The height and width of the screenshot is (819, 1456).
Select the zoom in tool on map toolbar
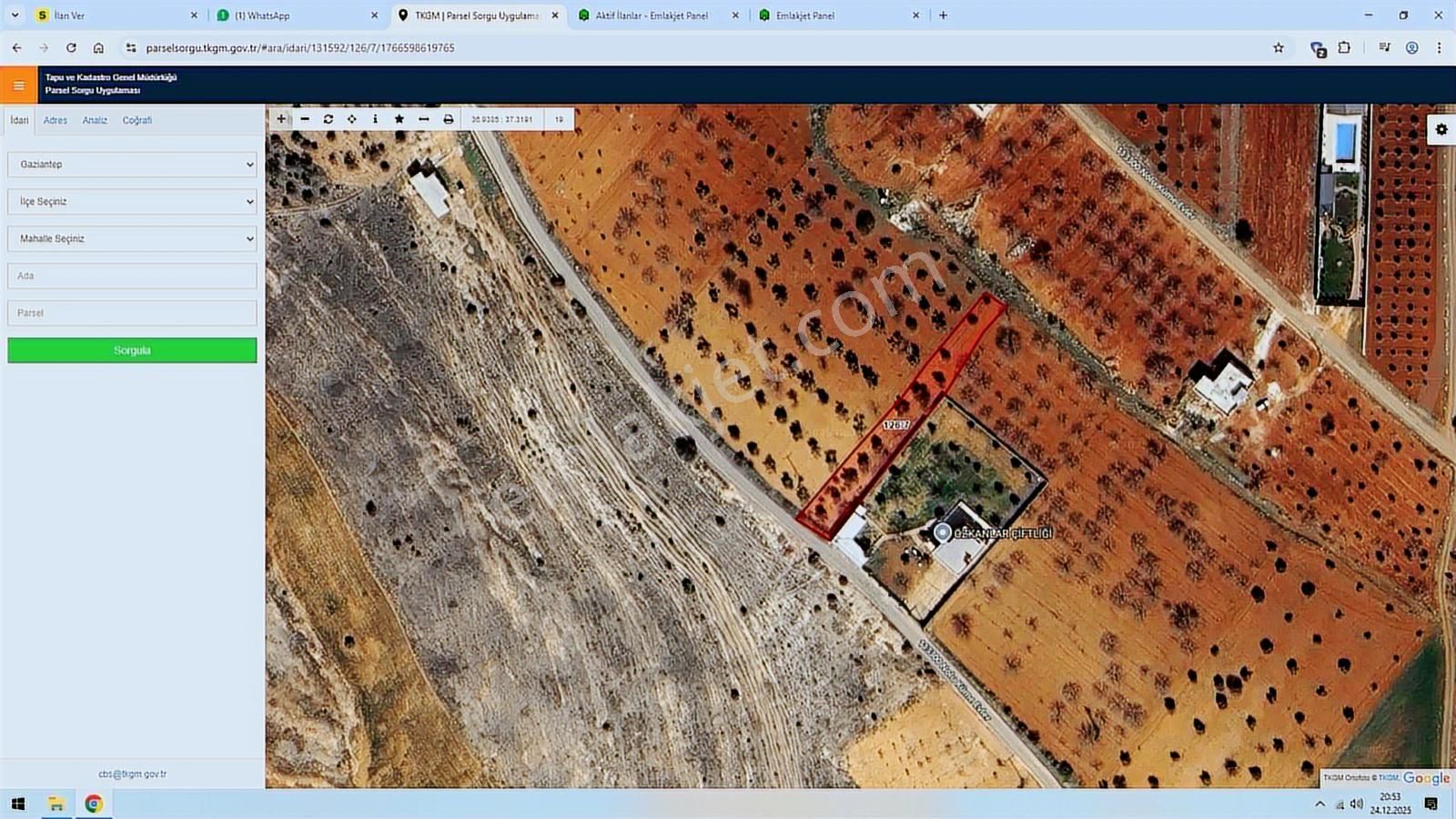click(x=282, y=118)
